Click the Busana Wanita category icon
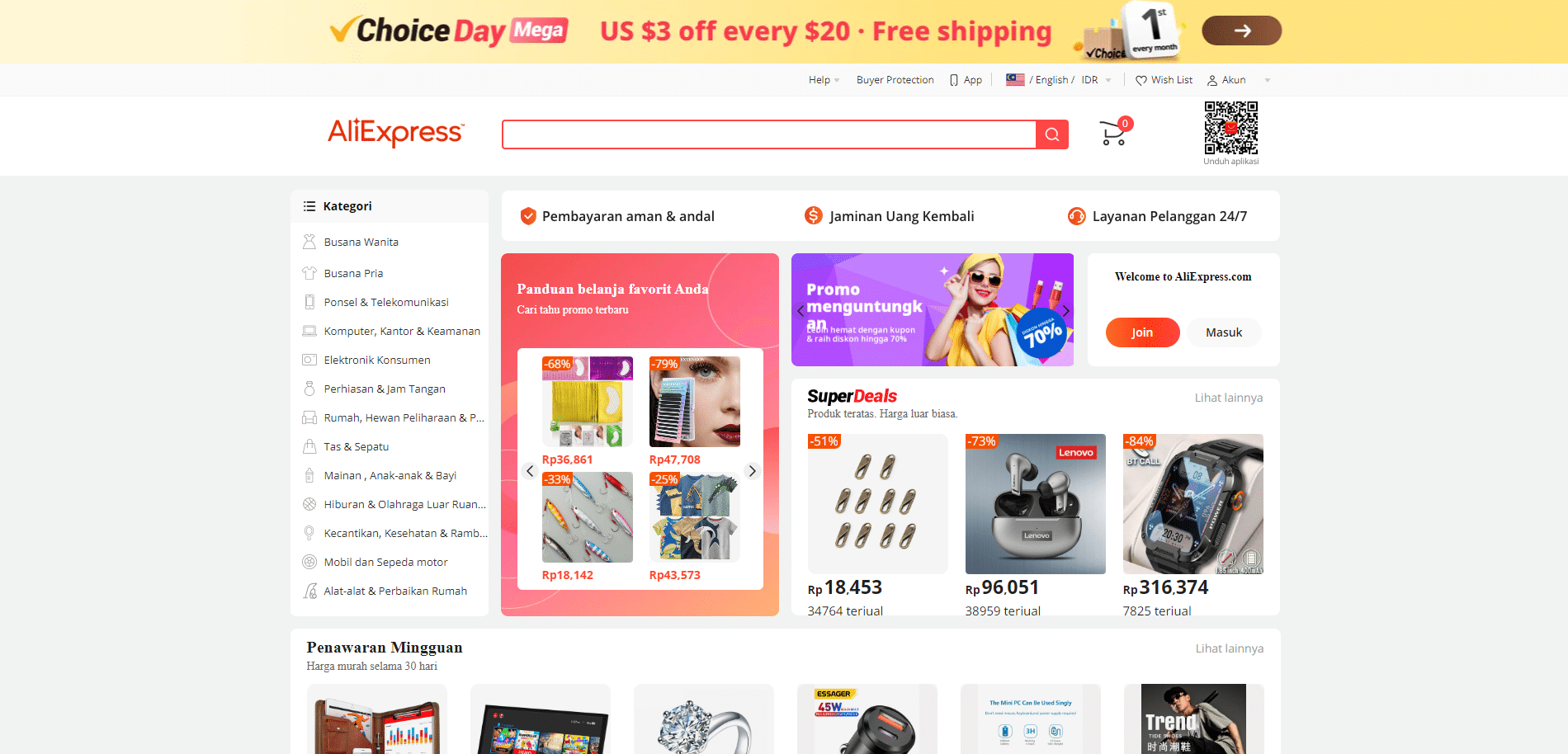 click(x=309, y=242)
